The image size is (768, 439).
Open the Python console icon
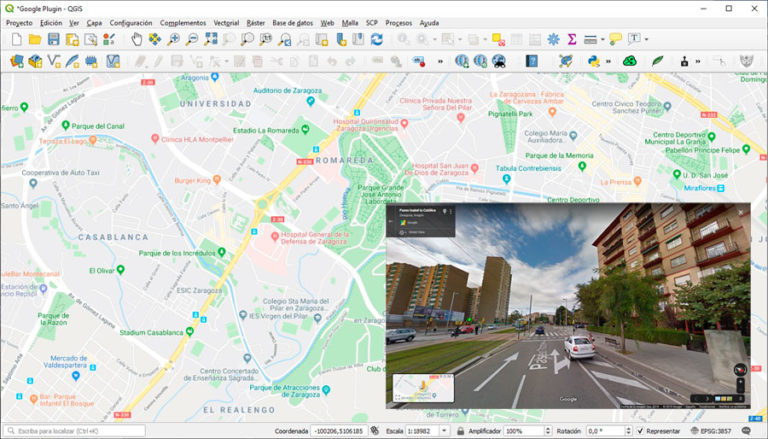[594, 61]
